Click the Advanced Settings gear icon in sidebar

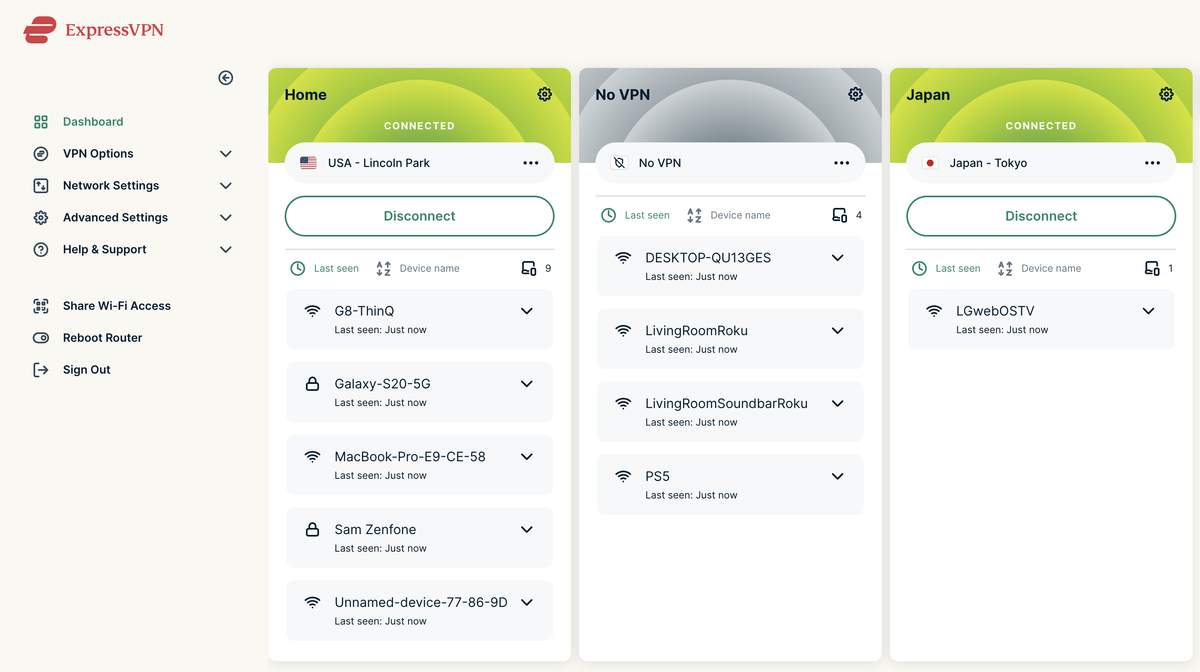[41, 218]
